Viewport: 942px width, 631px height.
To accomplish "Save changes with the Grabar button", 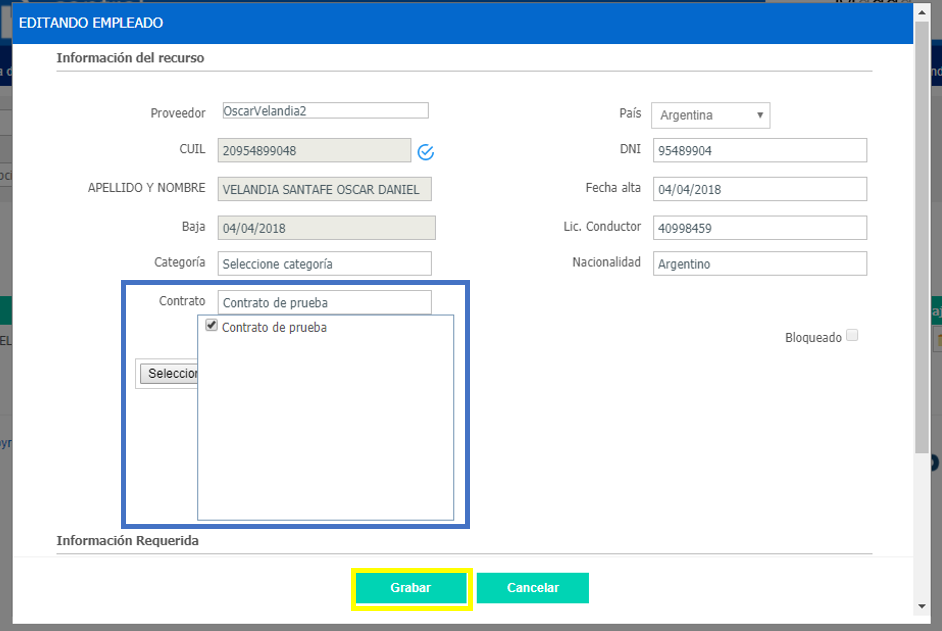I will point(411,588).
